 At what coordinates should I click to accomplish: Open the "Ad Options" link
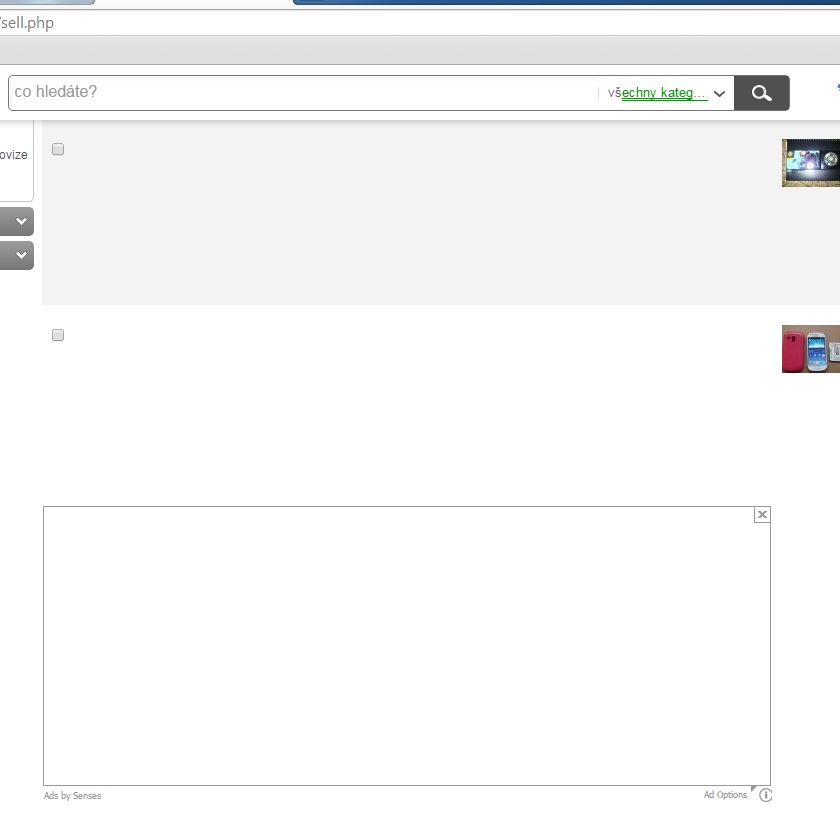(x=725, y=795)
